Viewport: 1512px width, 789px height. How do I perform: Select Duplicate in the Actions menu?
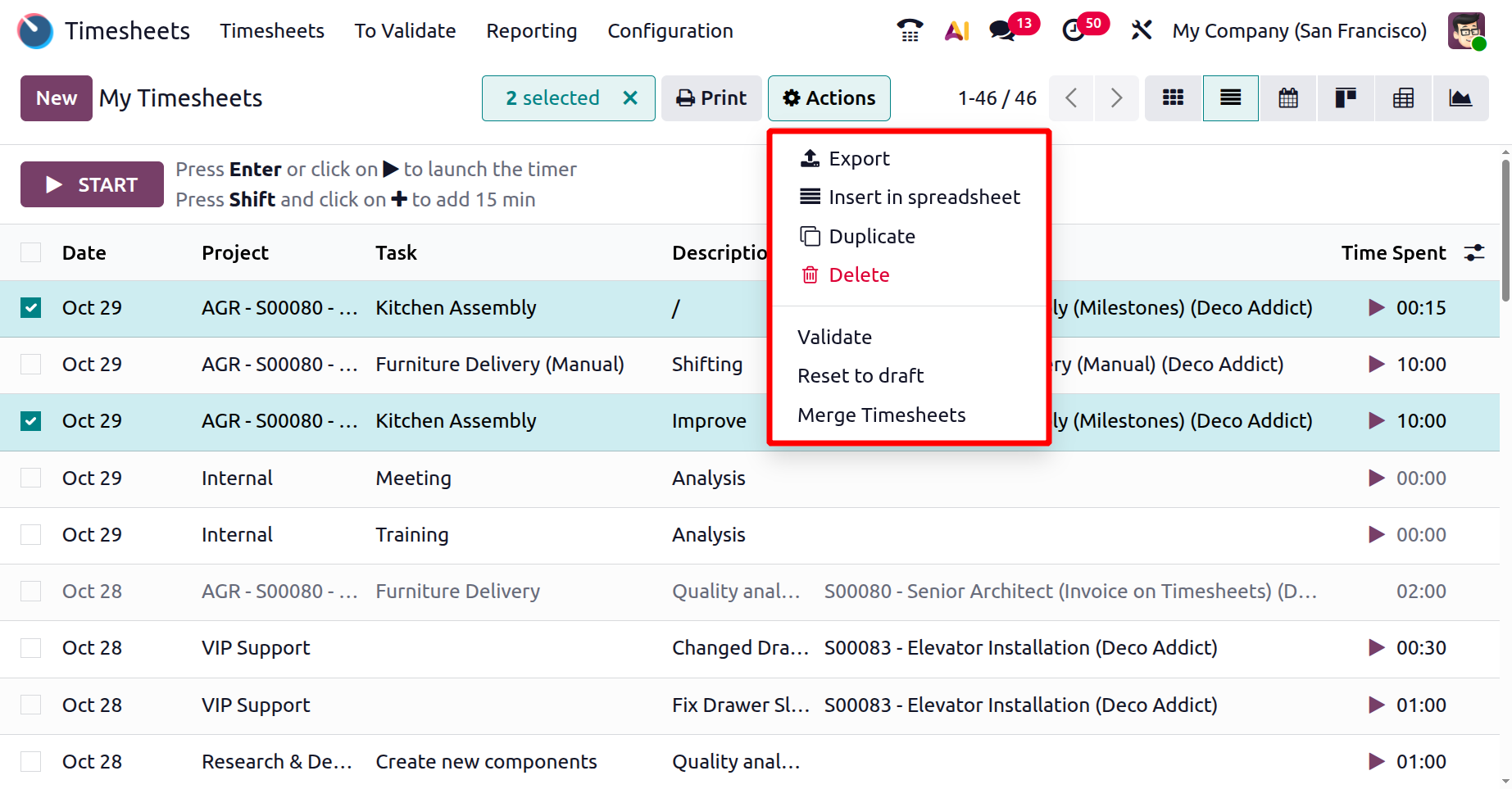(871, 237)
